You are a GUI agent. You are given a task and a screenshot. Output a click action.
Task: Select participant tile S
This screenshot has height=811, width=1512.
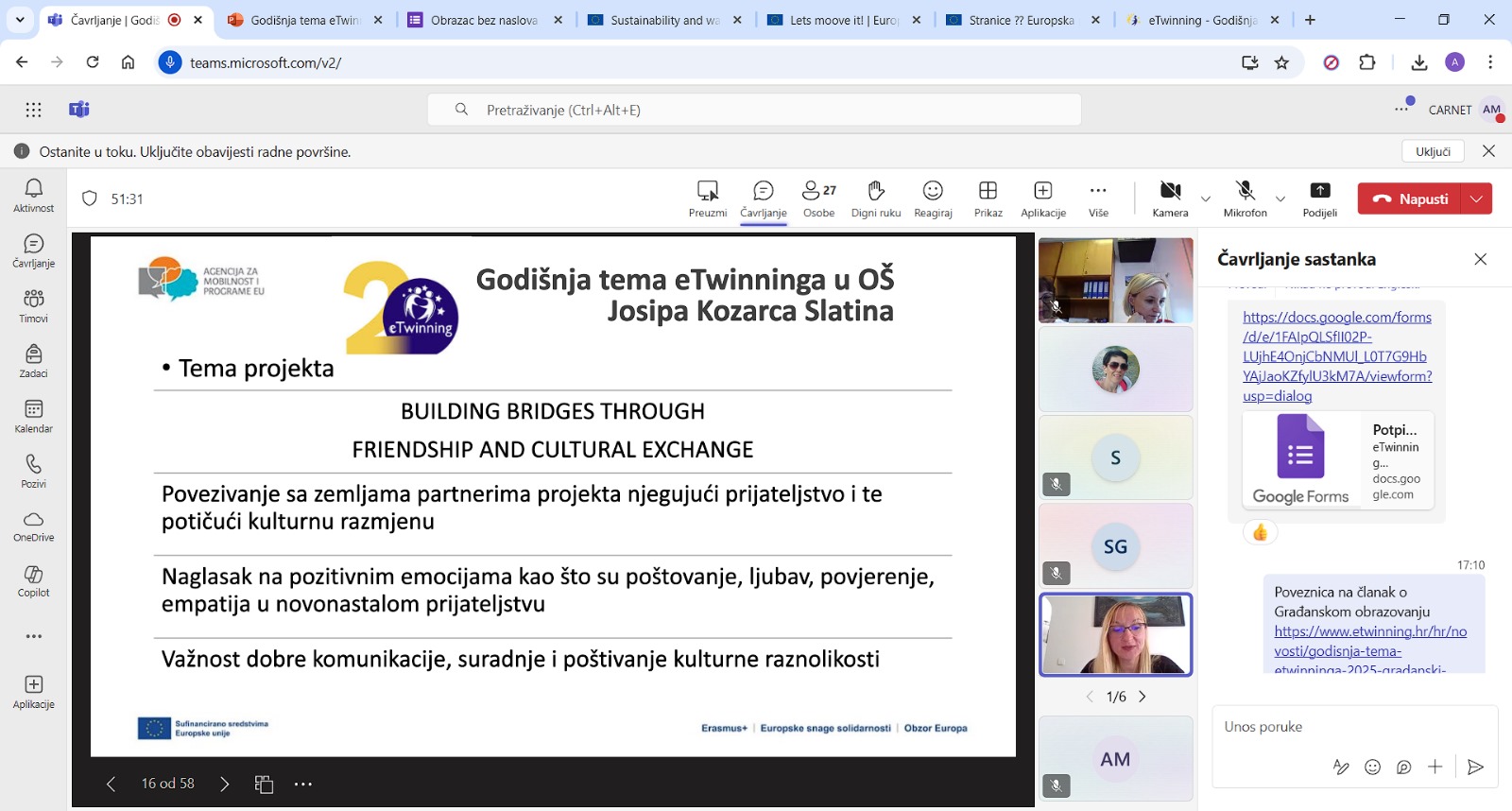[x=1115, y=457]
